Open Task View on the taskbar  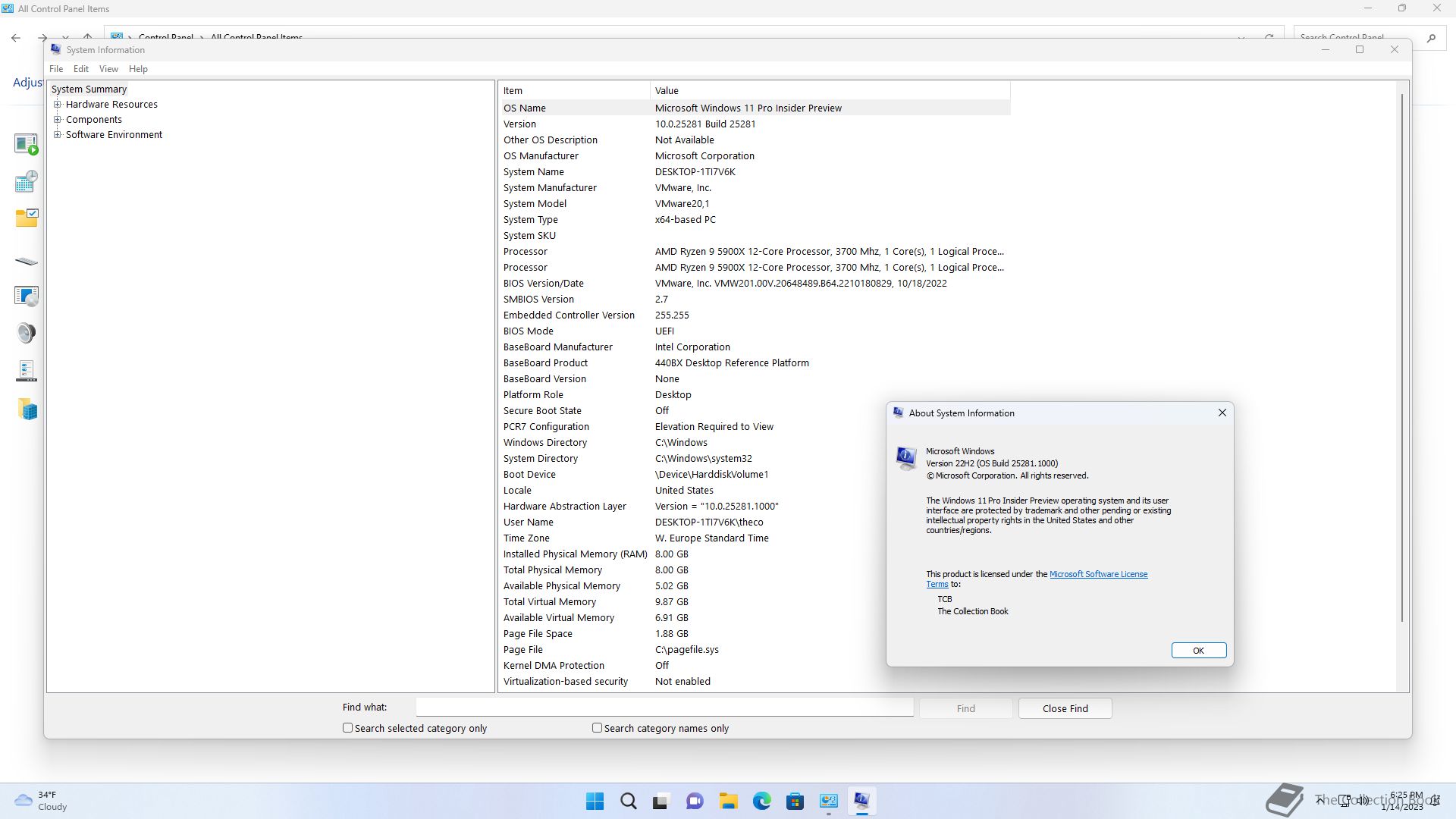(x=661, y=802)
